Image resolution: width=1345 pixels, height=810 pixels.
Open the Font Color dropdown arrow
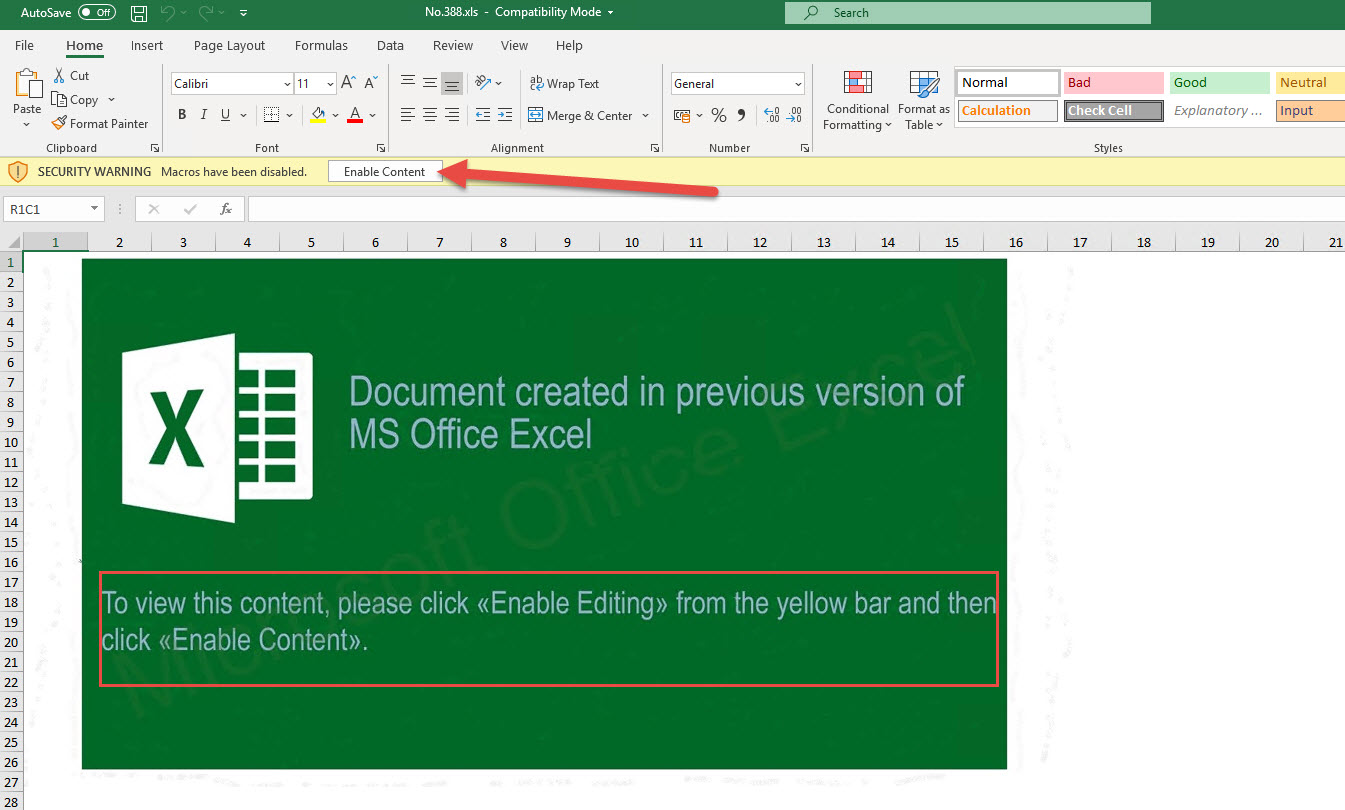372,116
